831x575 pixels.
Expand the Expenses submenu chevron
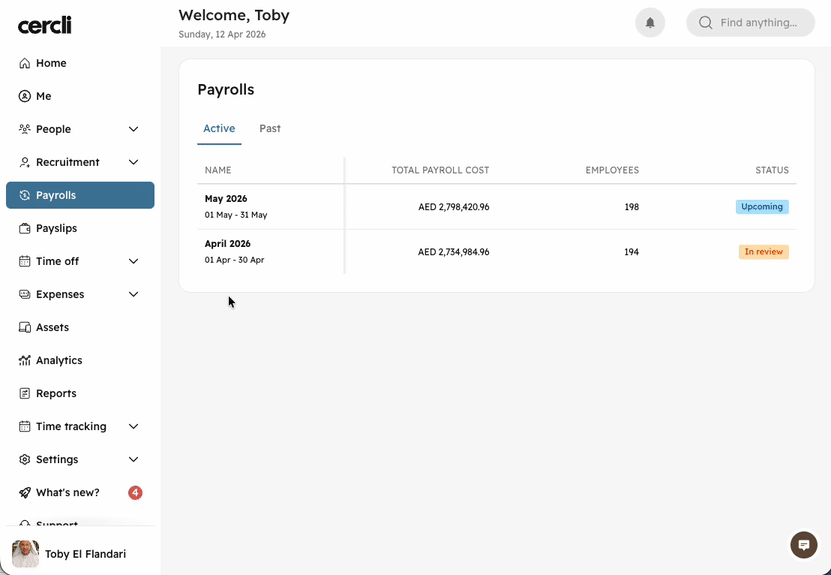(x=134, y=294)
